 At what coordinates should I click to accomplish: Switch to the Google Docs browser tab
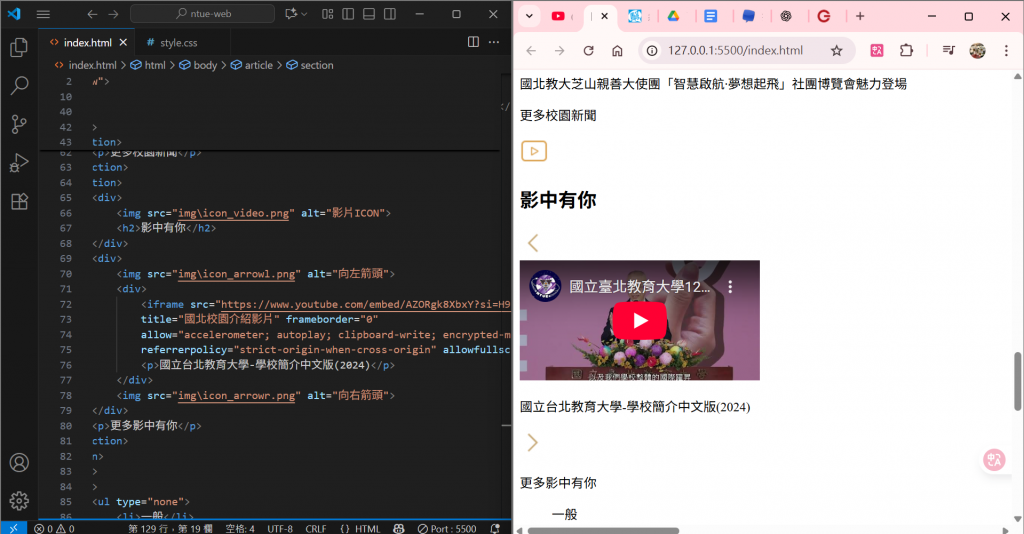pos(711,16)
